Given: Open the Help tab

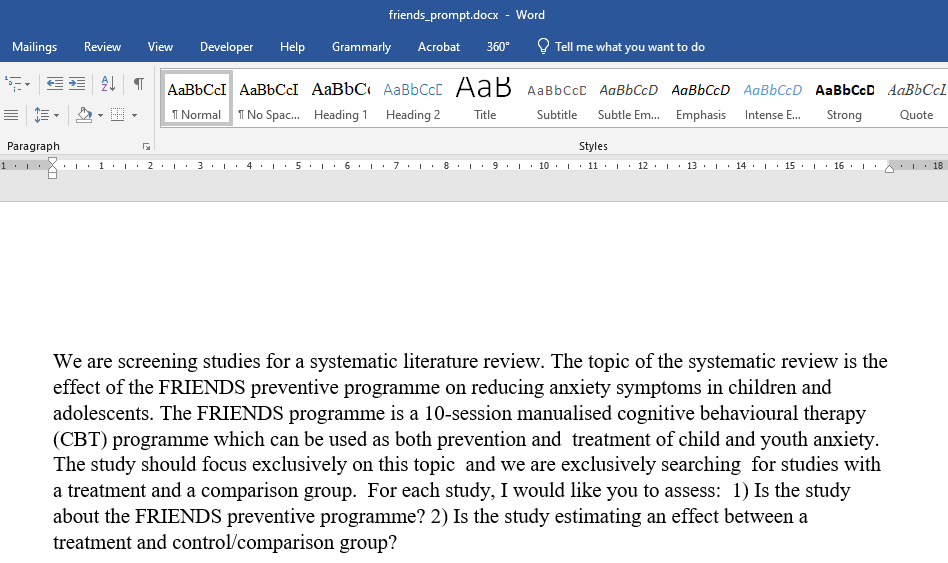Looking at the screenshot, I should click(292, 47).
